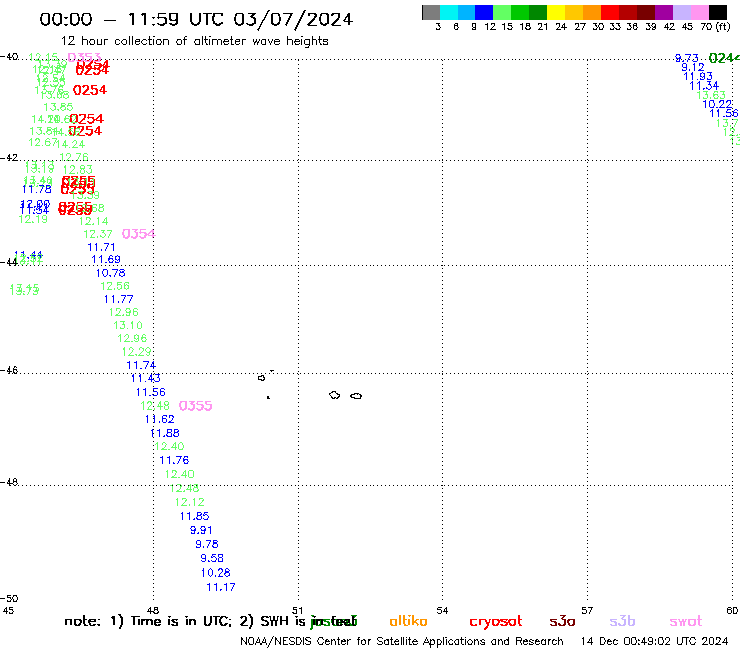Click wave height reading 11.77
Viewport: 740px width, 650px height.
(x=118, y=299)
